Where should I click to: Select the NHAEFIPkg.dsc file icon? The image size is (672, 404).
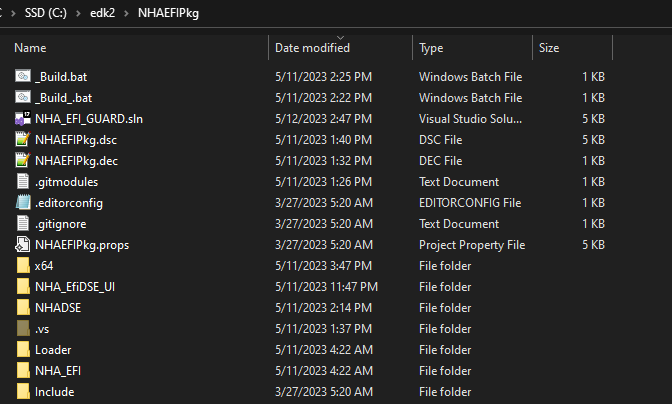click(23, 139)
